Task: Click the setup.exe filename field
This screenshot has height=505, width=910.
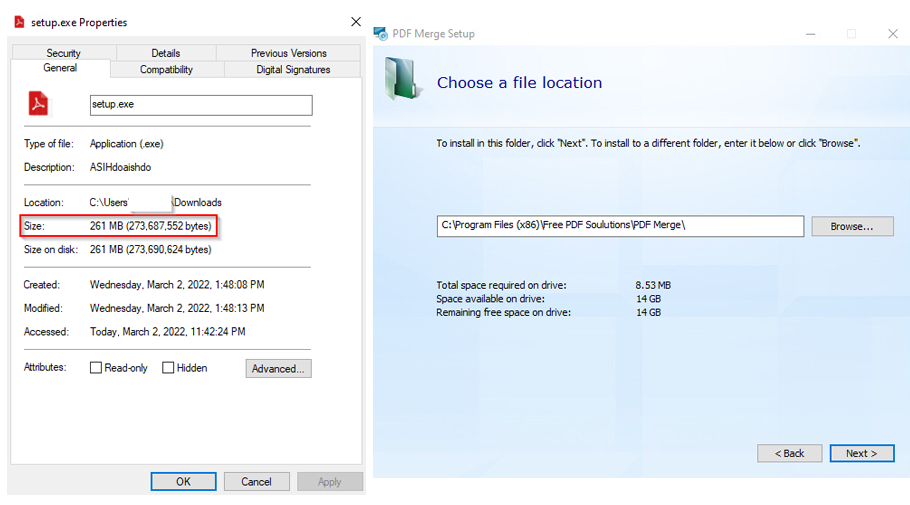Action: point(201,105)
